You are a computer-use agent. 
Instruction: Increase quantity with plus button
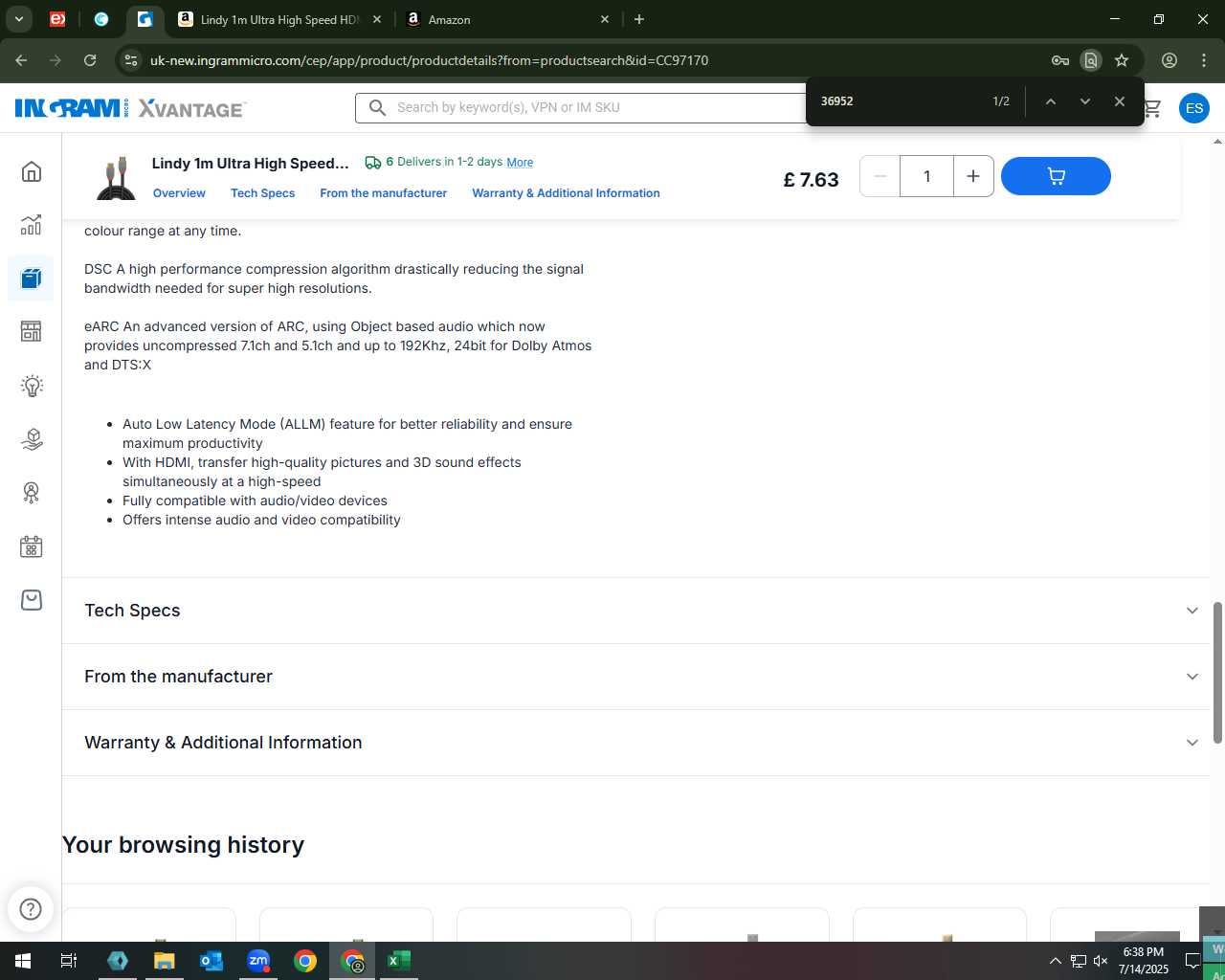[973, 176]
